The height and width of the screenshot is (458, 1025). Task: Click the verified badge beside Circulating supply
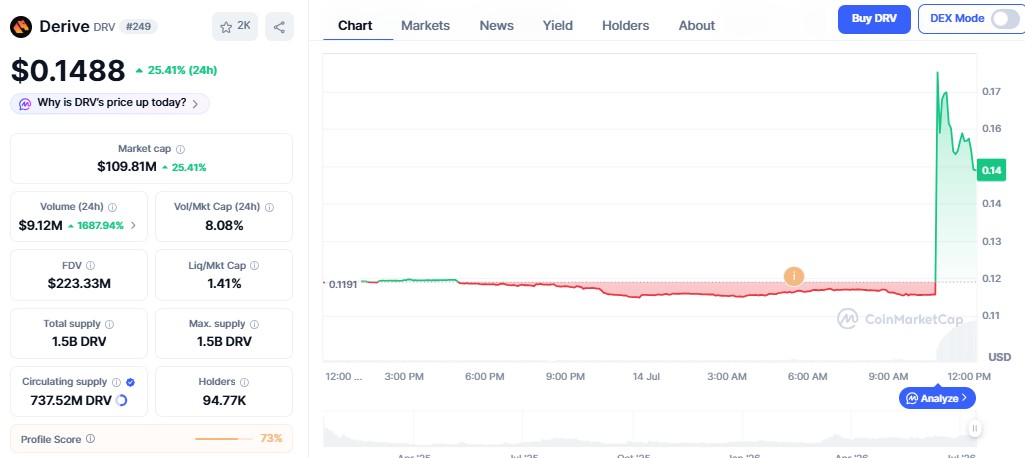(130, 382)
